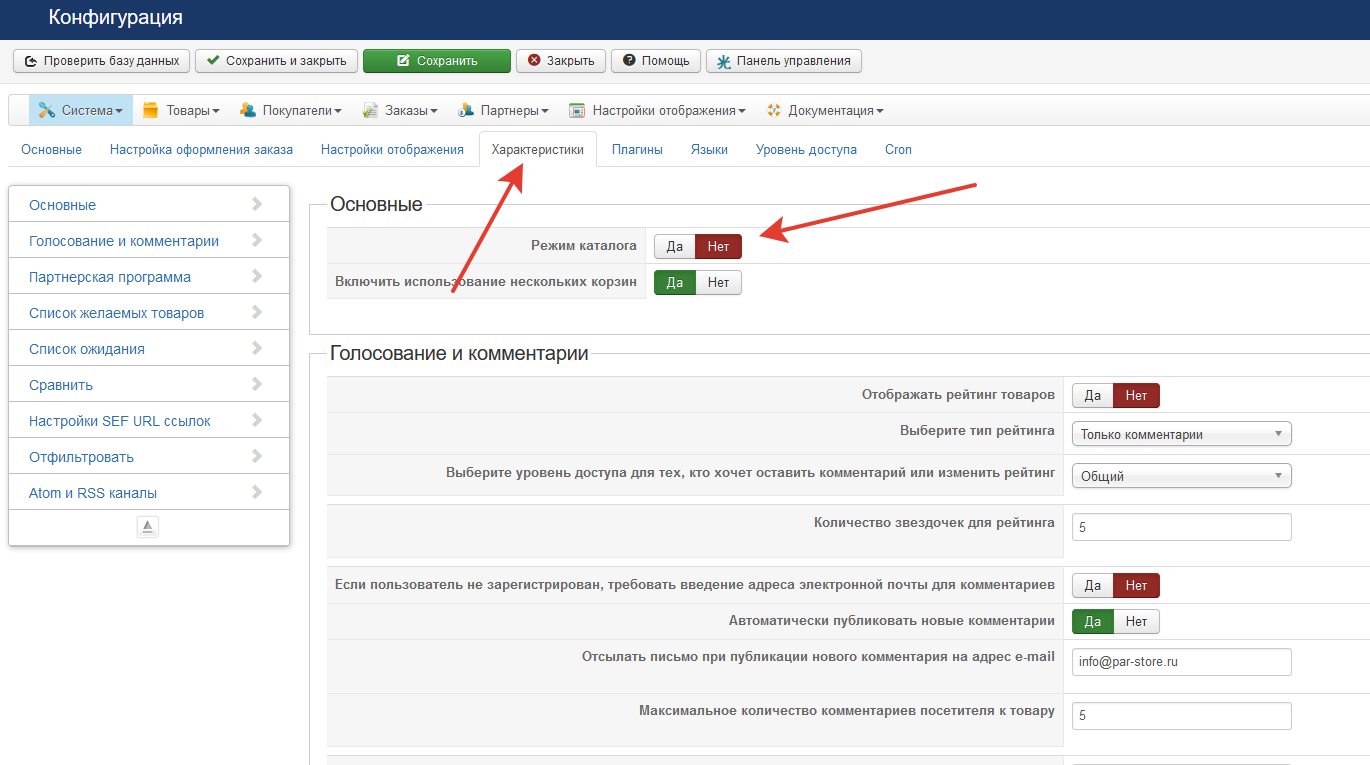Click the checkmark icon on Сохранить и закрыть
Screen dimensions: 1370x765
click(x=213, y=61)
